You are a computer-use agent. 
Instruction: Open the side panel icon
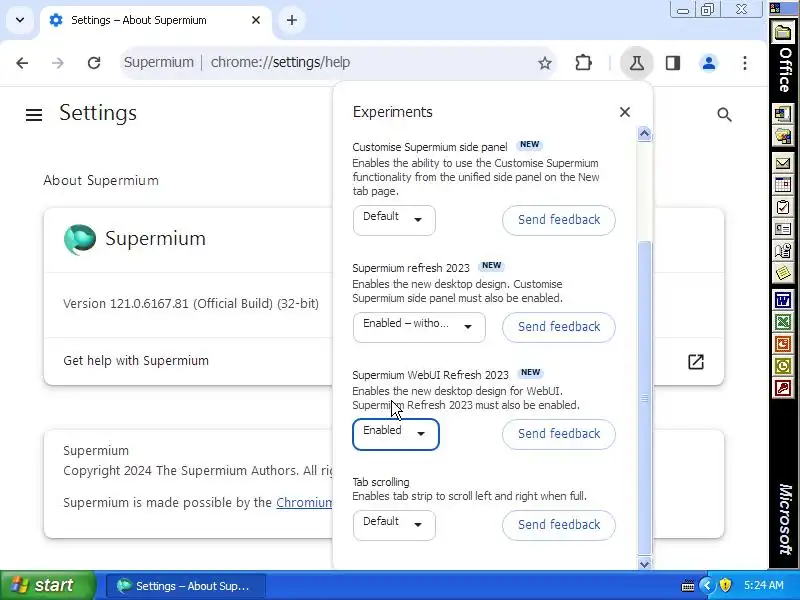[x=673, y=63]
